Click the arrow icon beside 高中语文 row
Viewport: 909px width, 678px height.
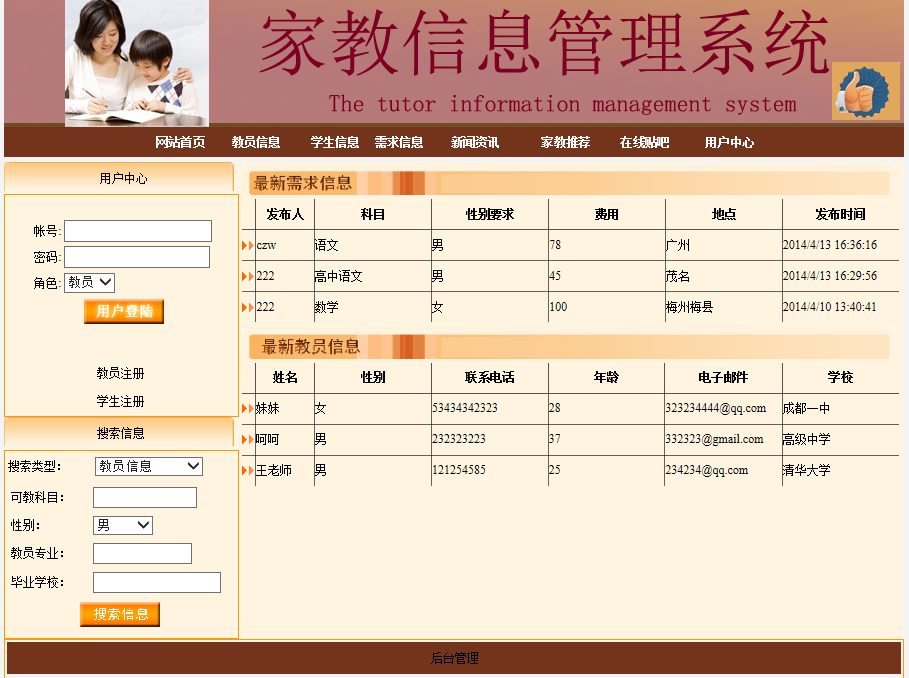[248, 276]
